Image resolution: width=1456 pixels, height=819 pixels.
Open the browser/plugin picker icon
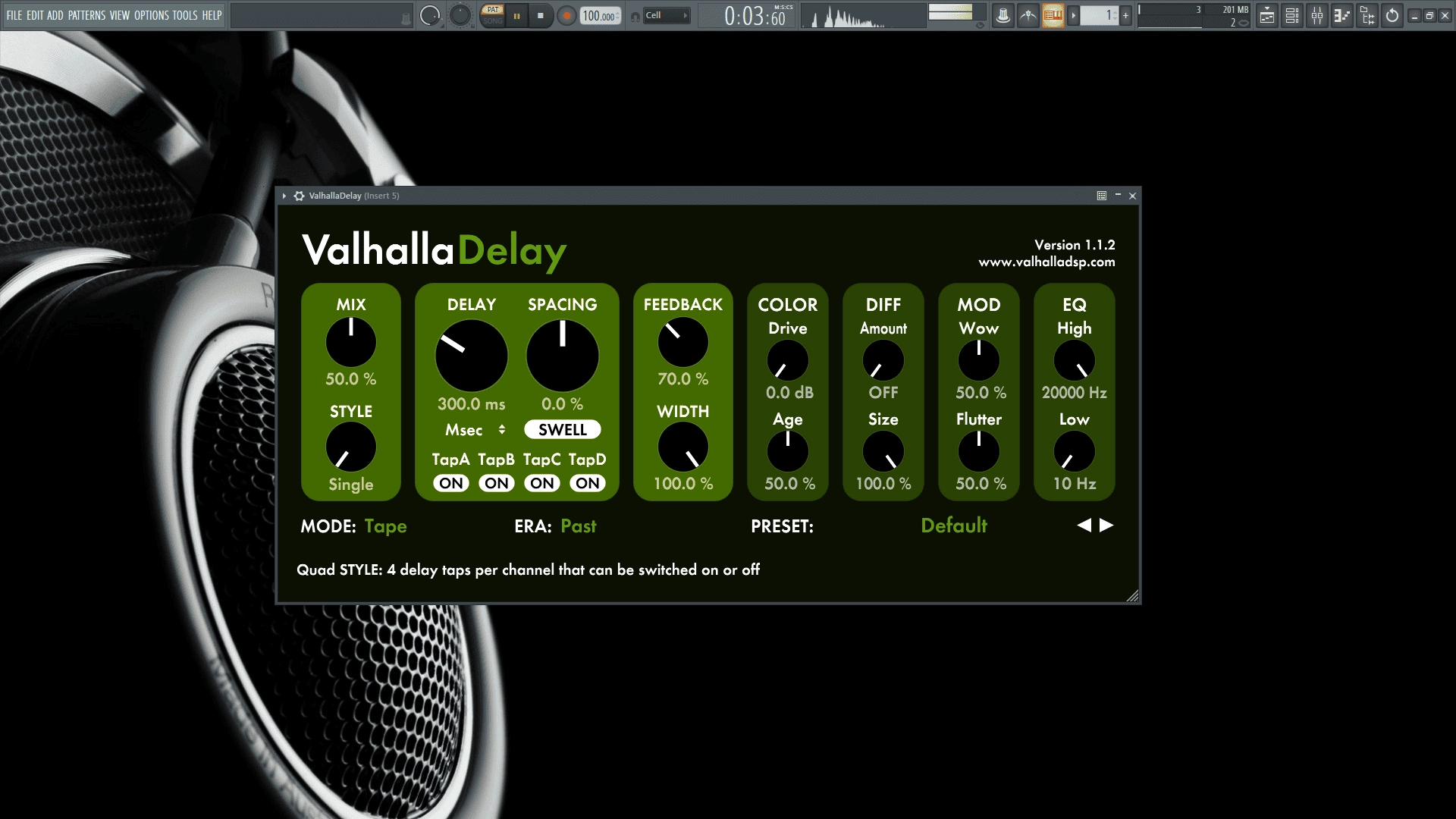pos(1367,15)
